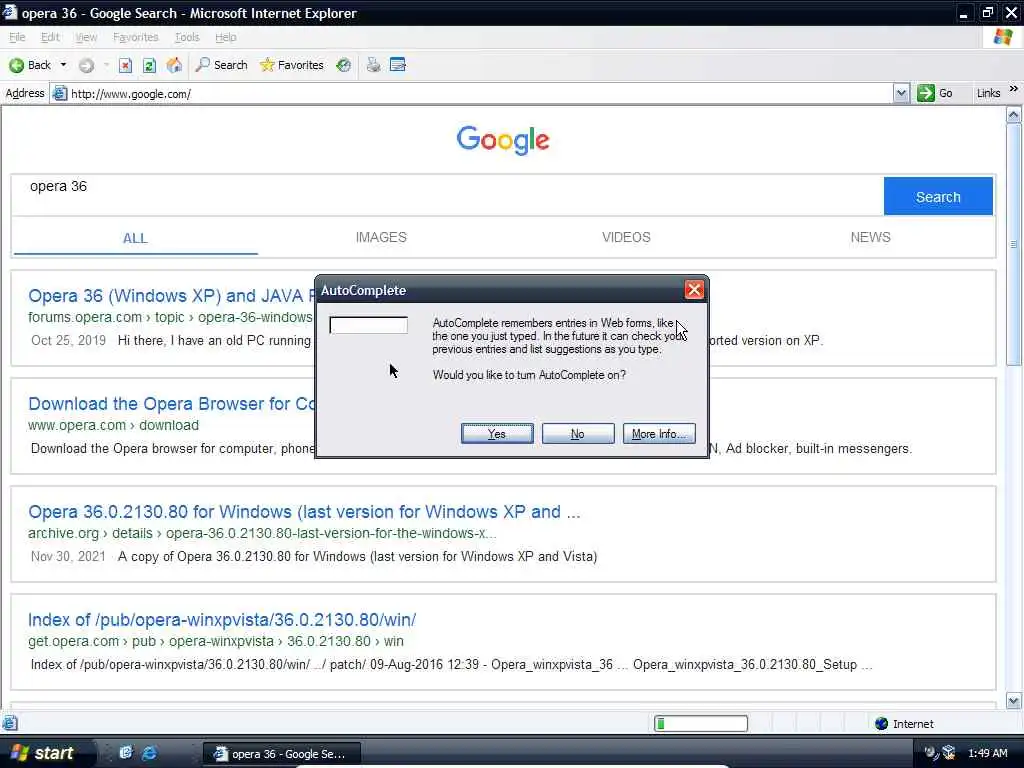
Task: Open Index of /pub/opera-winxpvista result
Action: (x=221, y=619)
